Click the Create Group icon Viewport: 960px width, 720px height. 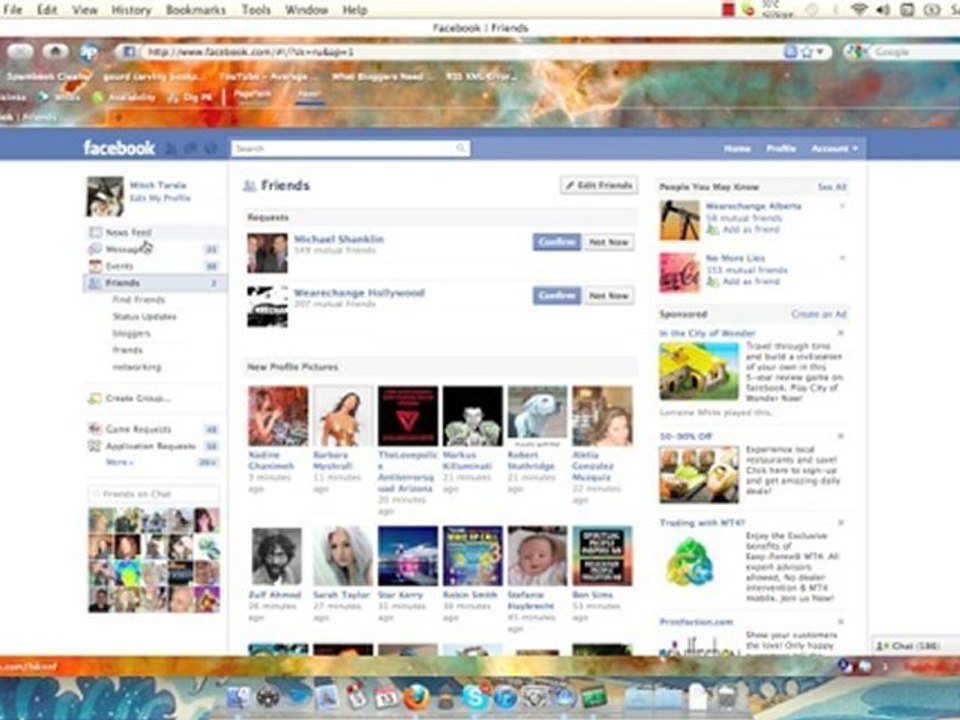pos(94,399)
